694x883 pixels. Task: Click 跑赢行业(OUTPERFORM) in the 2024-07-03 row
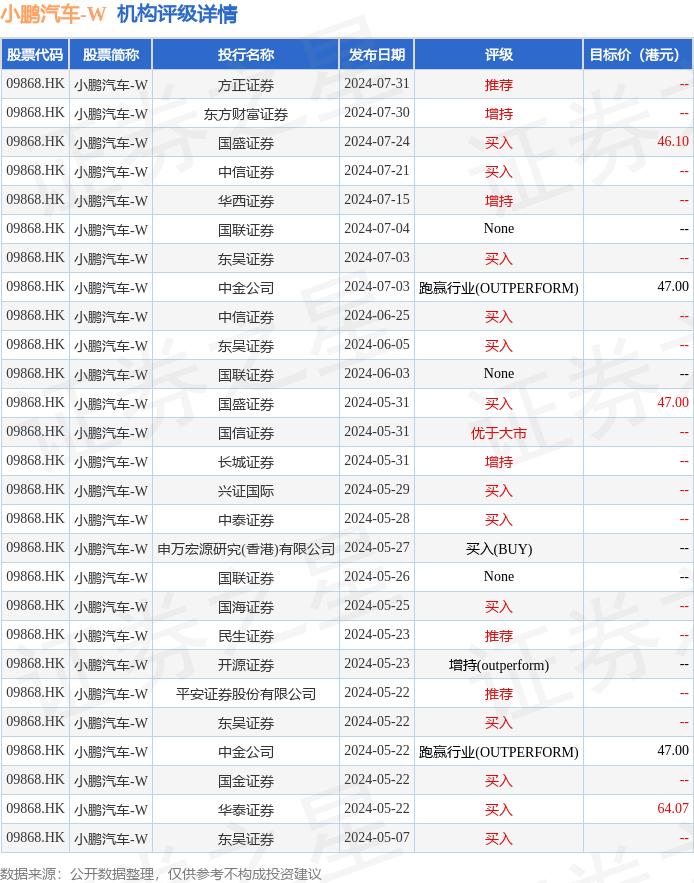(x=499, y=288)
